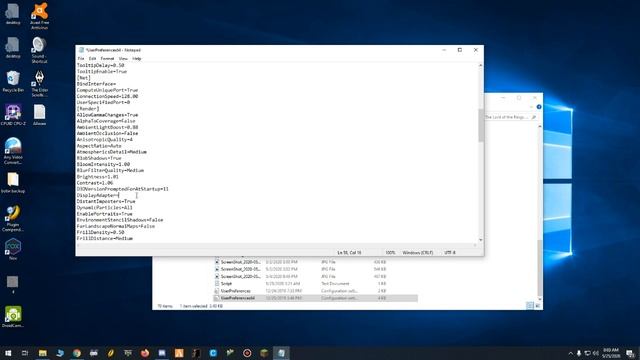Select the DroidCam desktop shortcut
Viewport: 640px width, 360px height.
[x=13, y=317]
